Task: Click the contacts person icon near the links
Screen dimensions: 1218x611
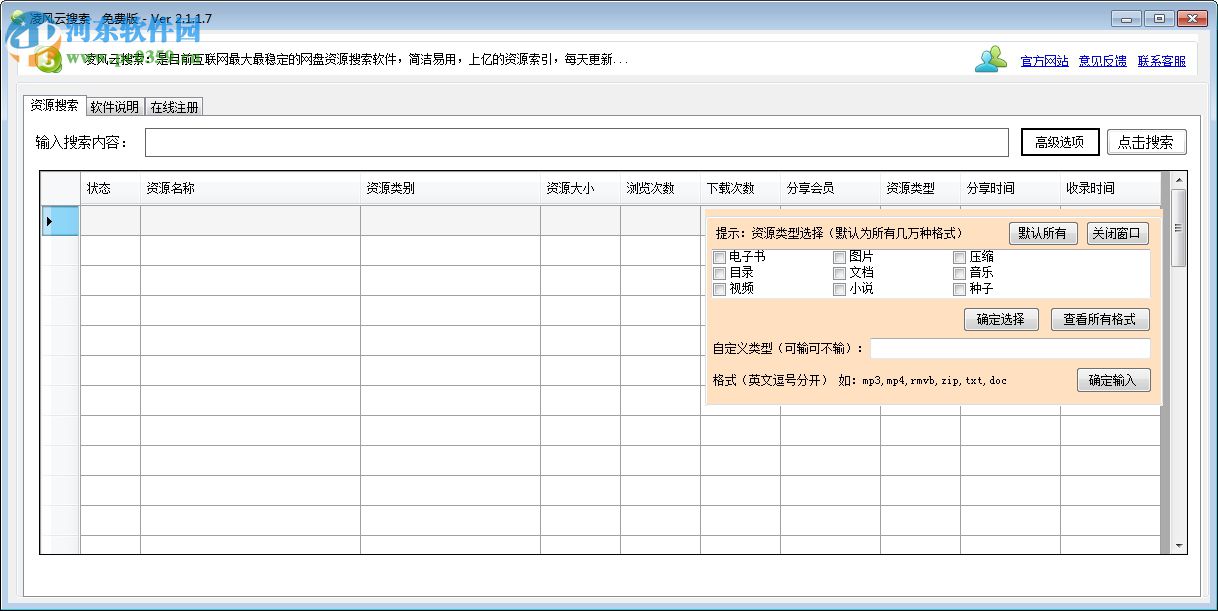Action: tap(991, 59)
